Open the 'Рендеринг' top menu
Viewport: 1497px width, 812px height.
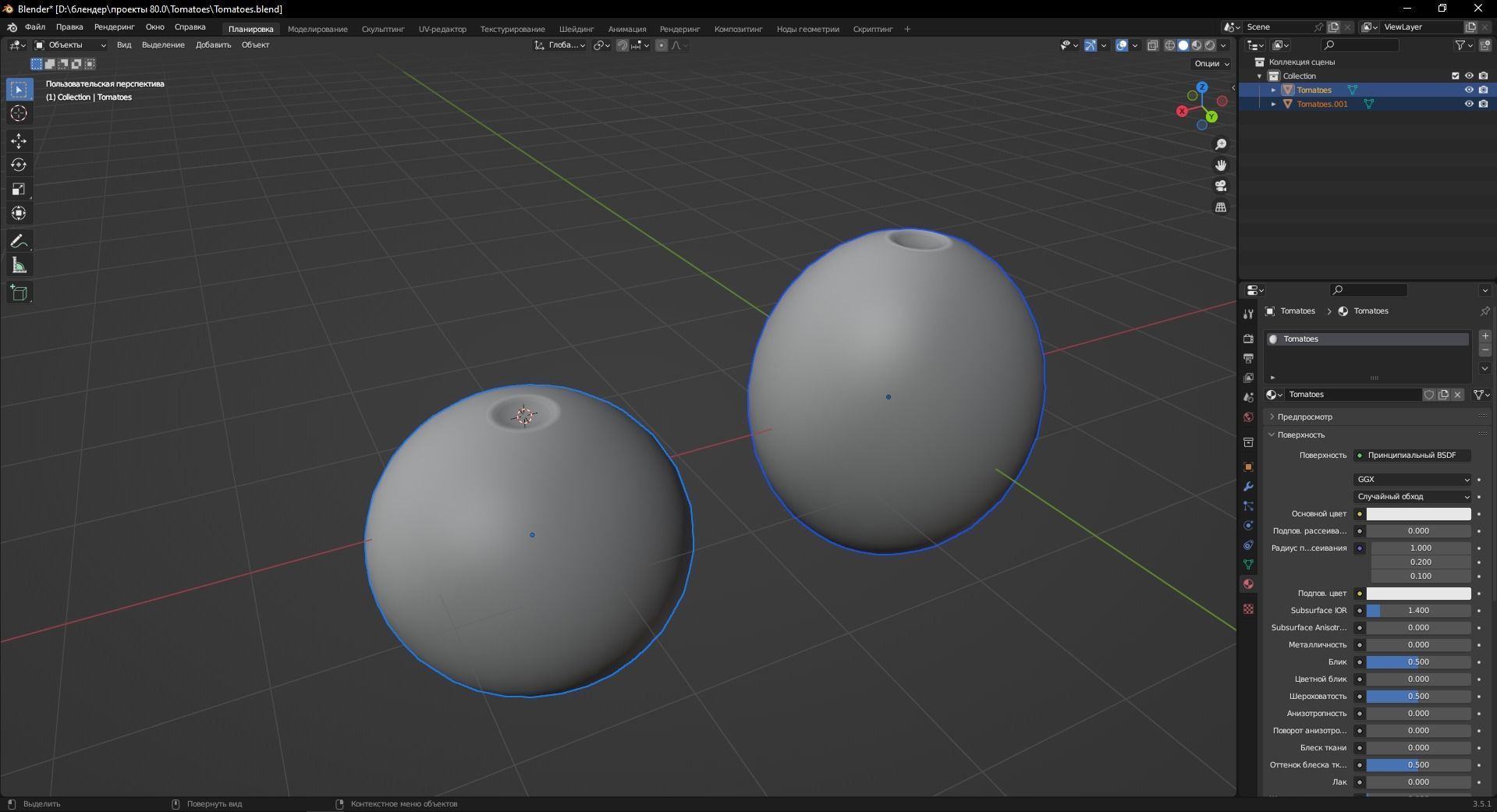coord(114,27)
